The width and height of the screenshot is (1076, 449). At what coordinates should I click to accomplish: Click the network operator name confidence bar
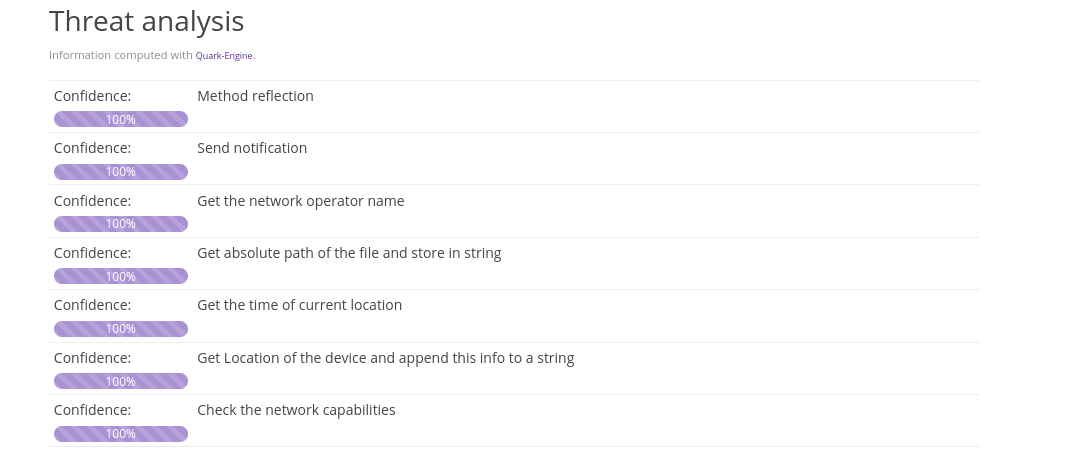[121, 224]
